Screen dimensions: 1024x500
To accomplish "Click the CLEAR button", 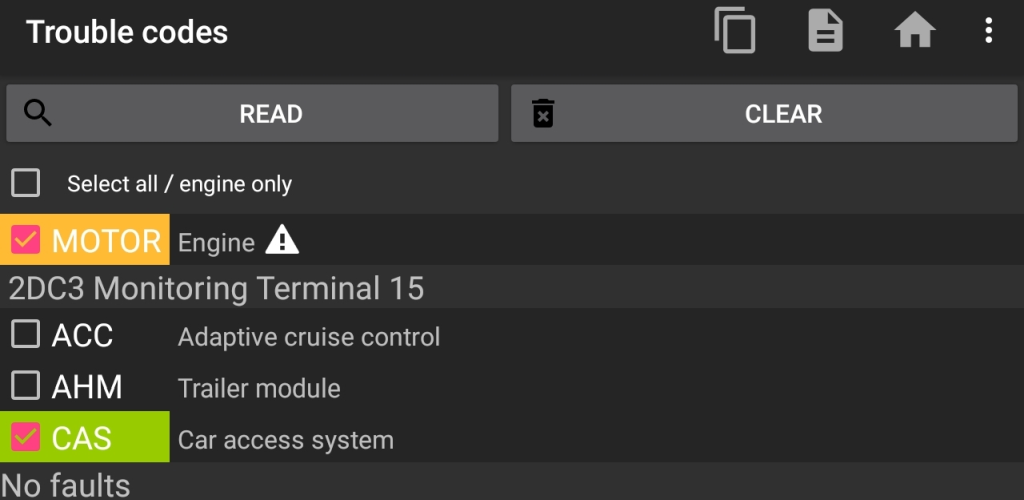I will [764, 114].
